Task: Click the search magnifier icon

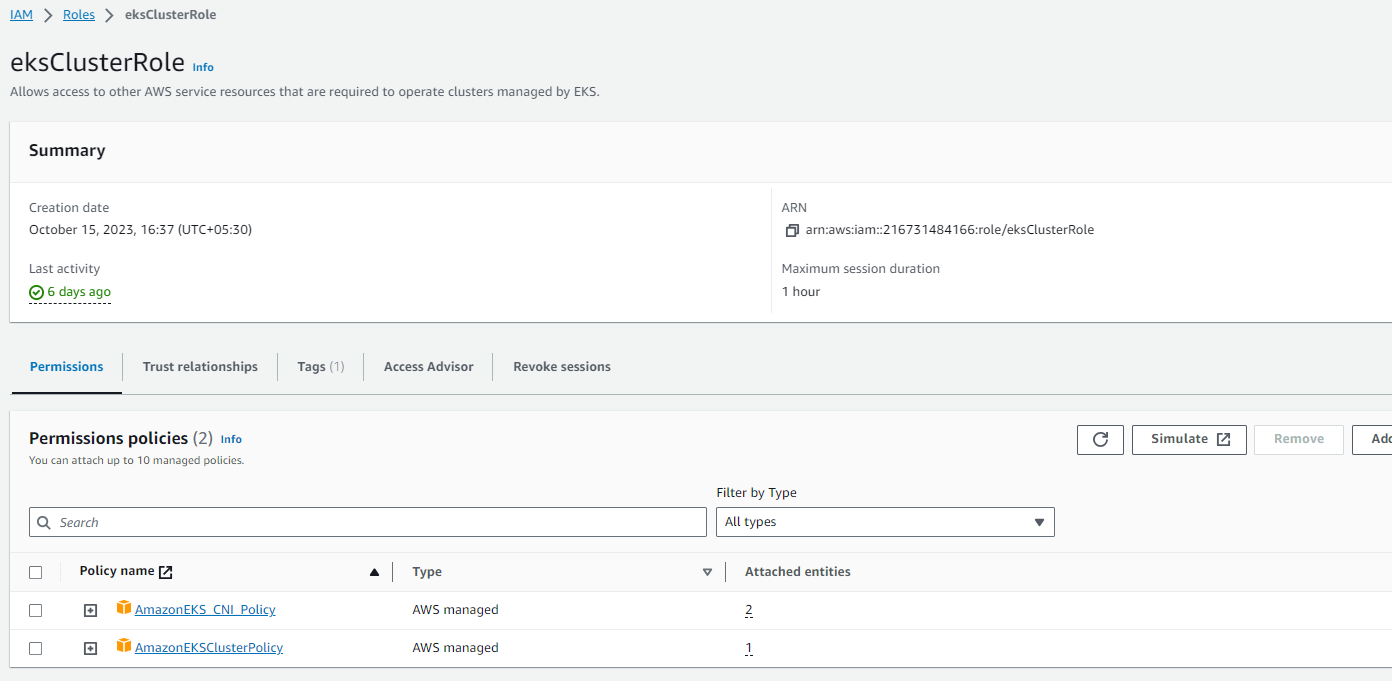Action: (44, 522)
